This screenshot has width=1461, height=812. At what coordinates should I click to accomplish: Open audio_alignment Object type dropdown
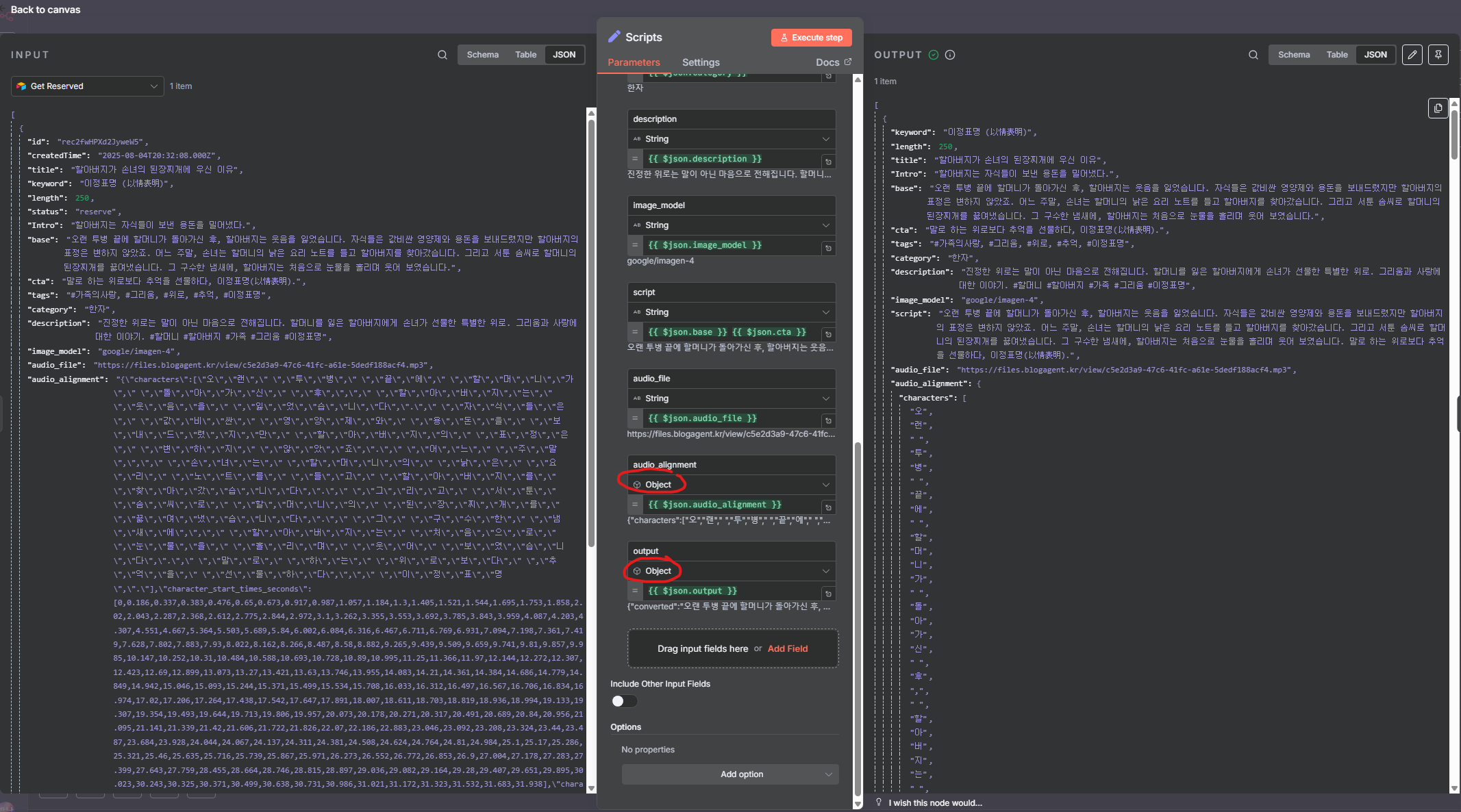point(731,485)
